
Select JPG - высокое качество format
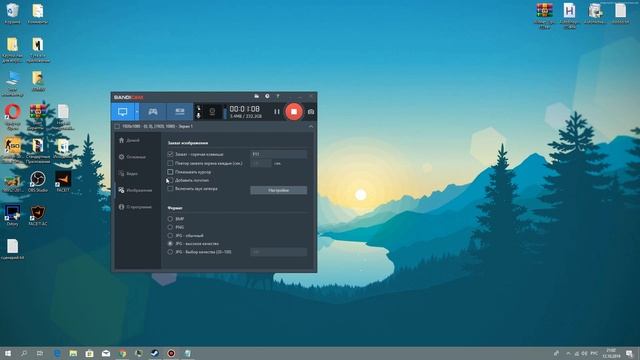click(x=170, y=244)
